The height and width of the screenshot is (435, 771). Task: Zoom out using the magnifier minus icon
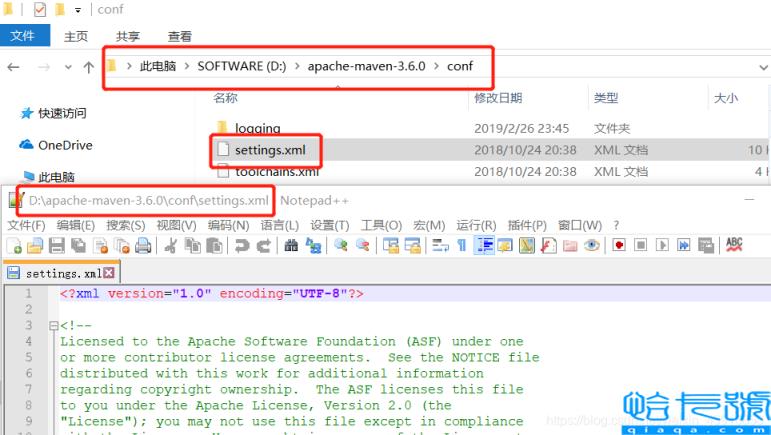pos(362,245)
